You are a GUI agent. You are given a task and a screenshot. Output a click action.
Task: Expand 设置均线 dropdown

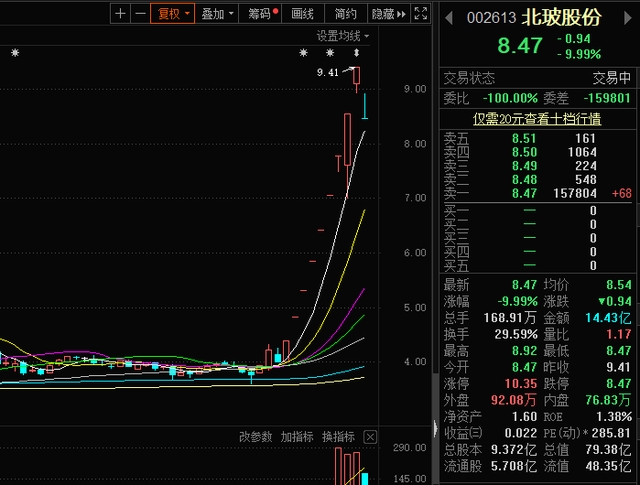343,36
